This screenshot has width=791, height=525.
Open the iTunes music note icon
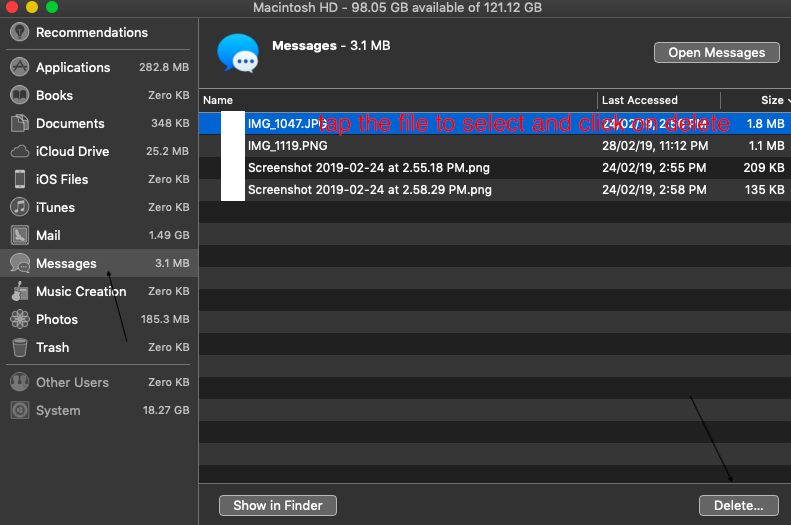(19, 207)
